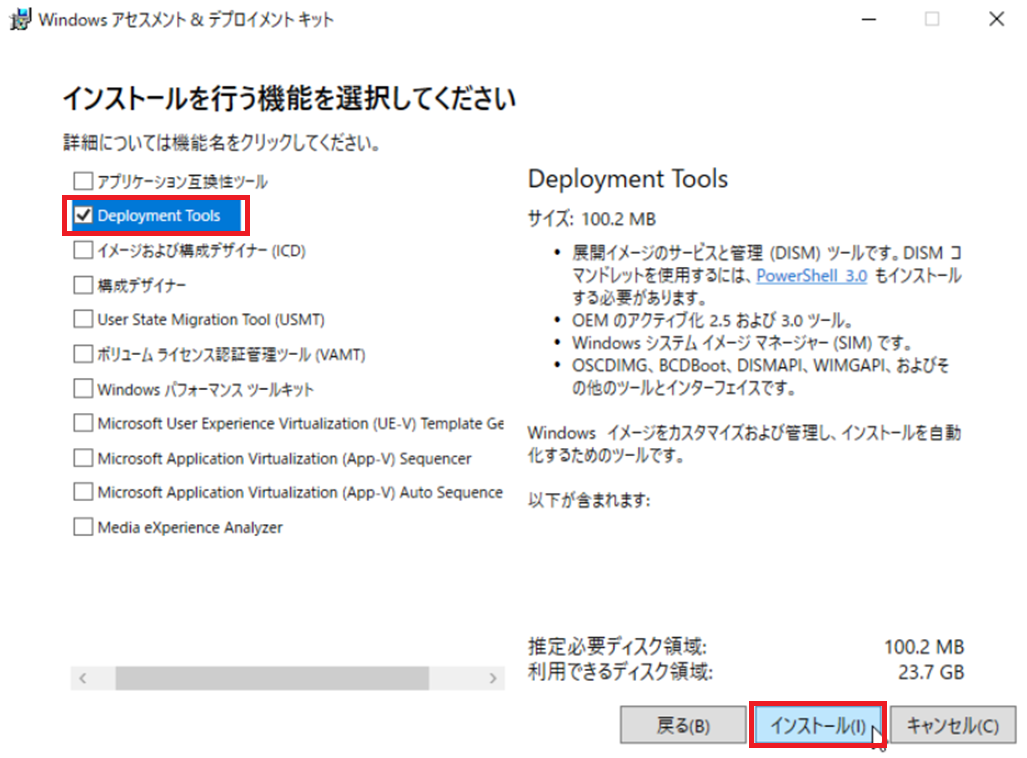Click the feature list left scroll arrow
Screen dimensions: 1027x758
[83, 678]
